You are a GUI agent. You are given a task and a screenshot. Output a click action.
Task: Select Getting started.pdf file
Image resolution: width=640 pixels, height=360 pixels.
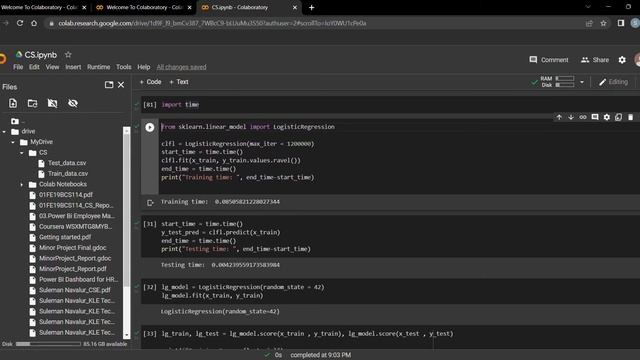(65, 237)
